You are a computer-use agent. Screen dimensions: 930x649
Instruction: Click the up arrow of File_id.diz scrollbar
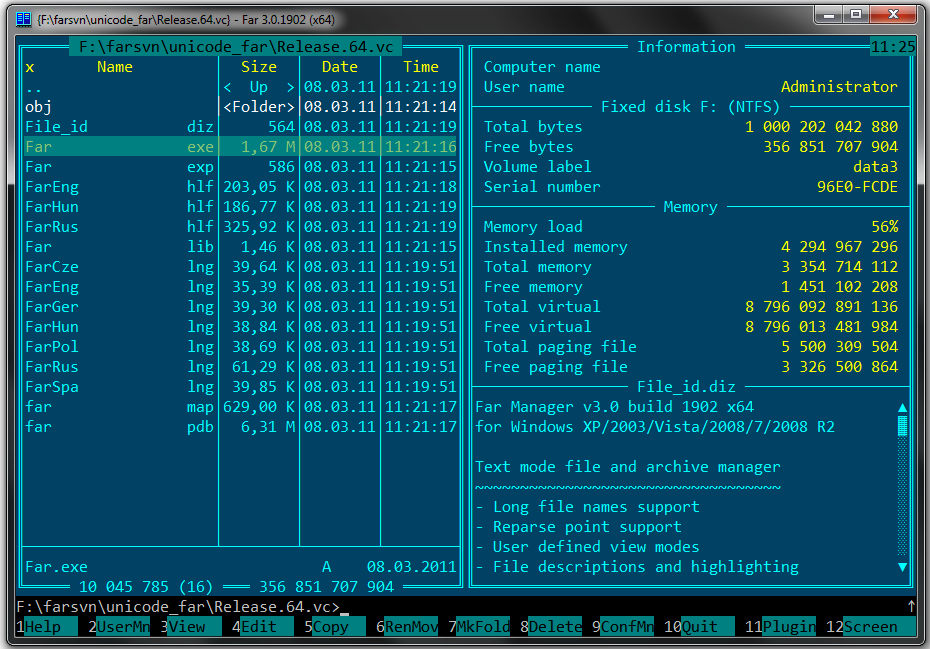pyautogui.click(x=902, y=407)
